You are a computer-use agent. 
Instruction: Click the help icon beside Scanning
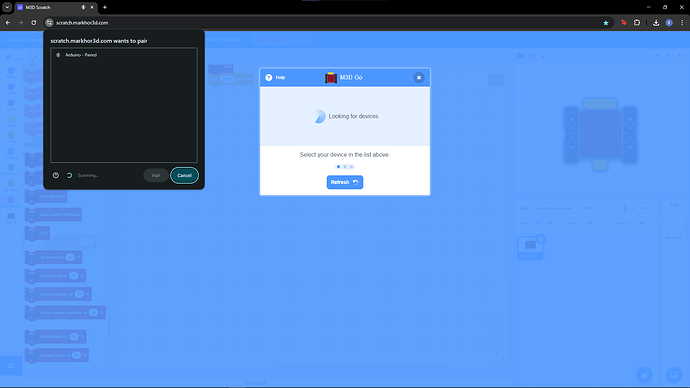[x=56, y=175]
